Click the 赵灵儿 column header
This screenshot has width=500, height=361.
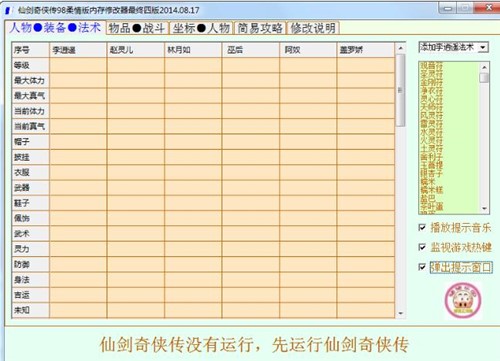[x=135, y=50]
